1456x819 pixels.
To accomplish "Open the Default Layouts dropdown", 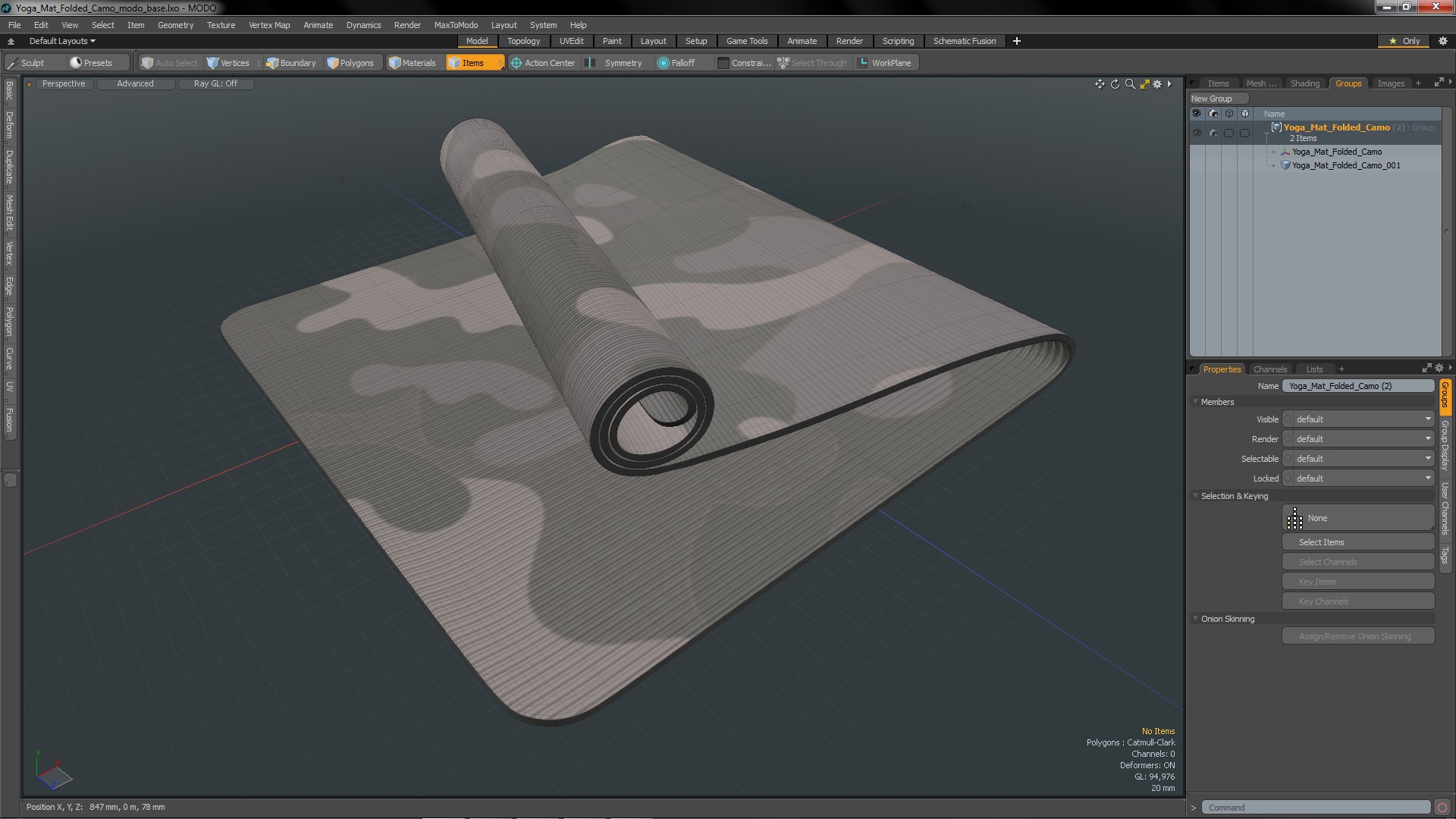I will click(x=62, y=41).
